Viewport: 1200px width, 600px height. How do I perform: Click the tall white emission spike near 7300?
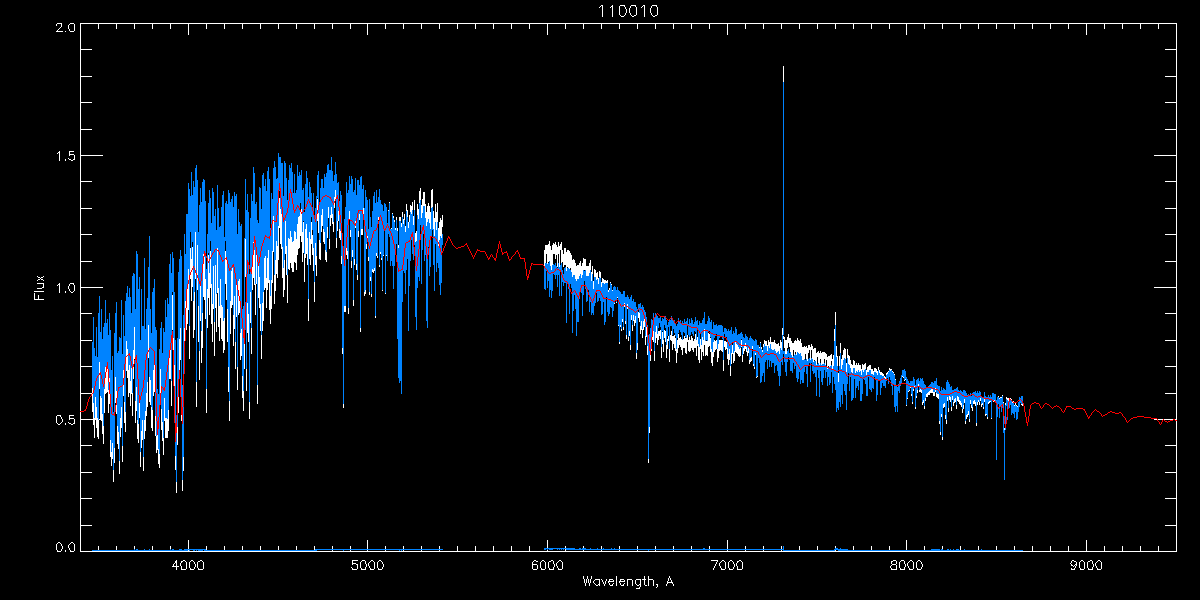click(783, 200)
